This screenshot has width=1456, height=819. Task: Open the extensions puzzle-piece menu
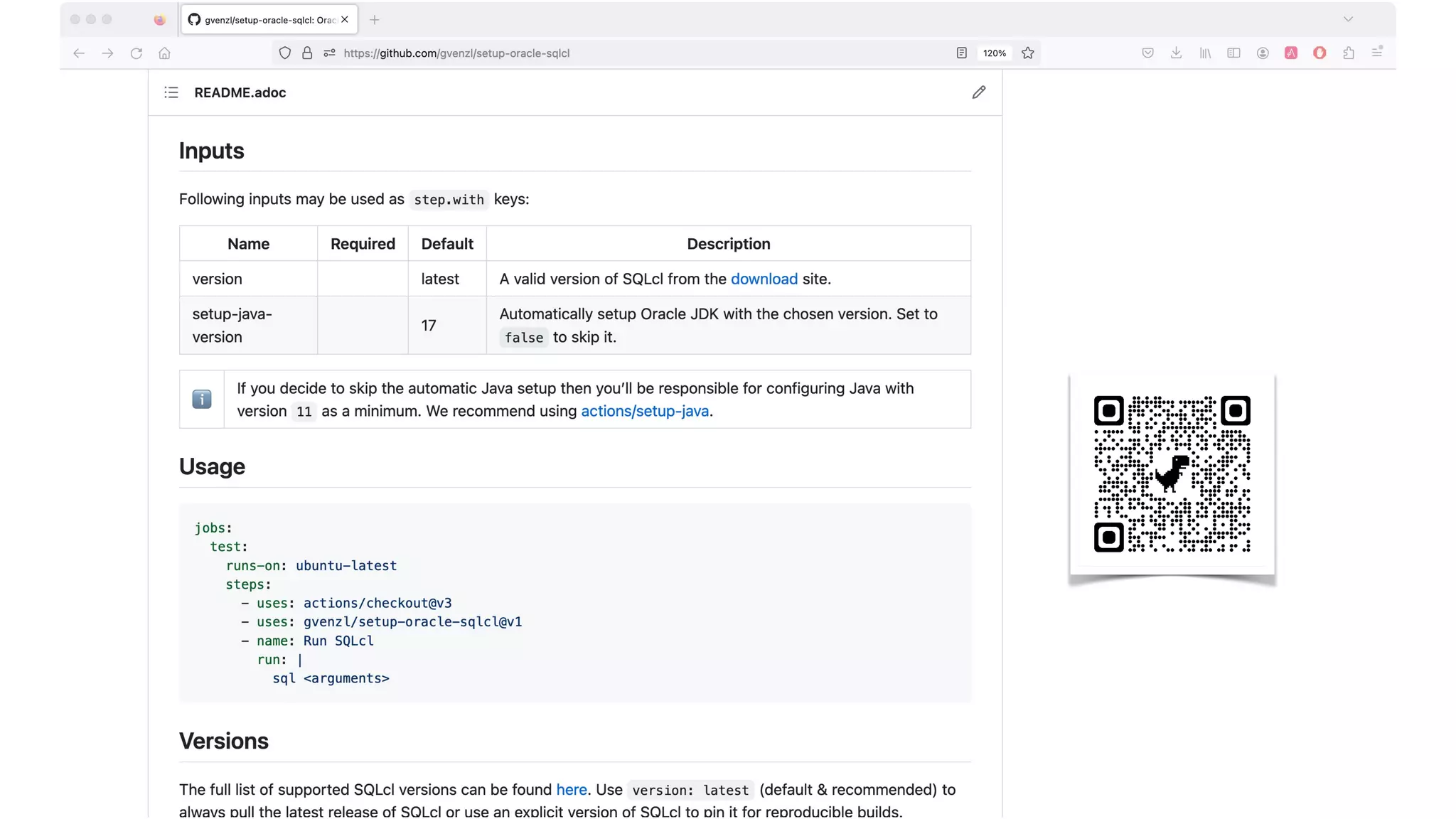(x=1348, y=53)
